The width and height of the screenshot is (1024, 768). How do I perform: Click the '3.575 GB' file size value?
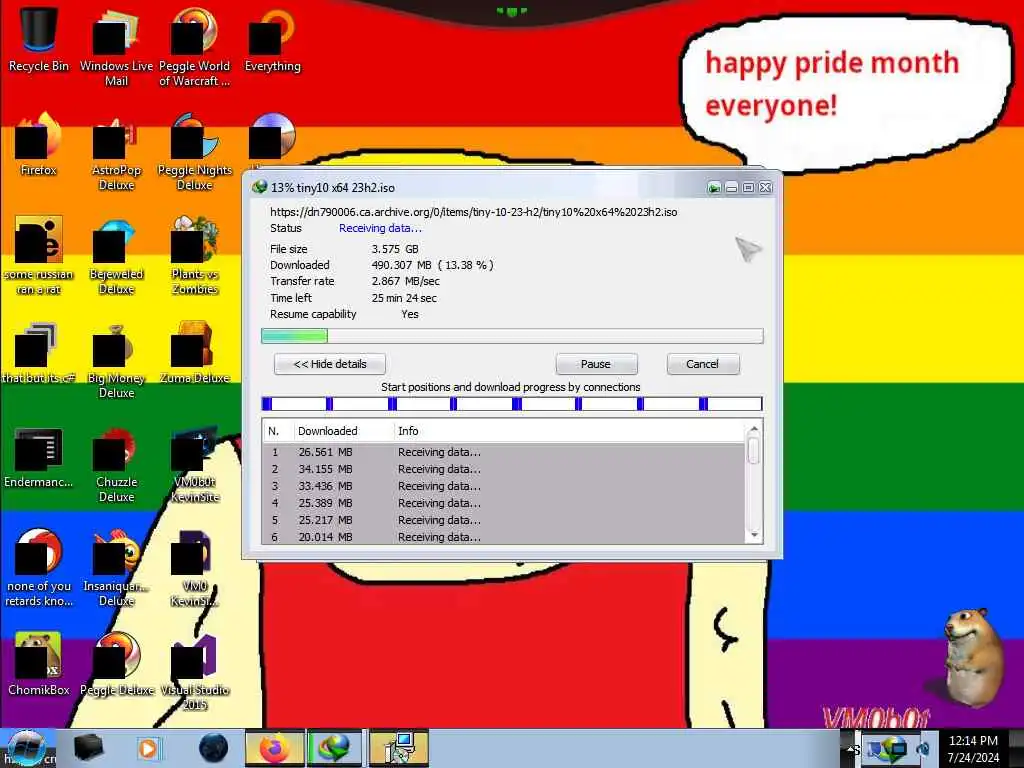394,249
